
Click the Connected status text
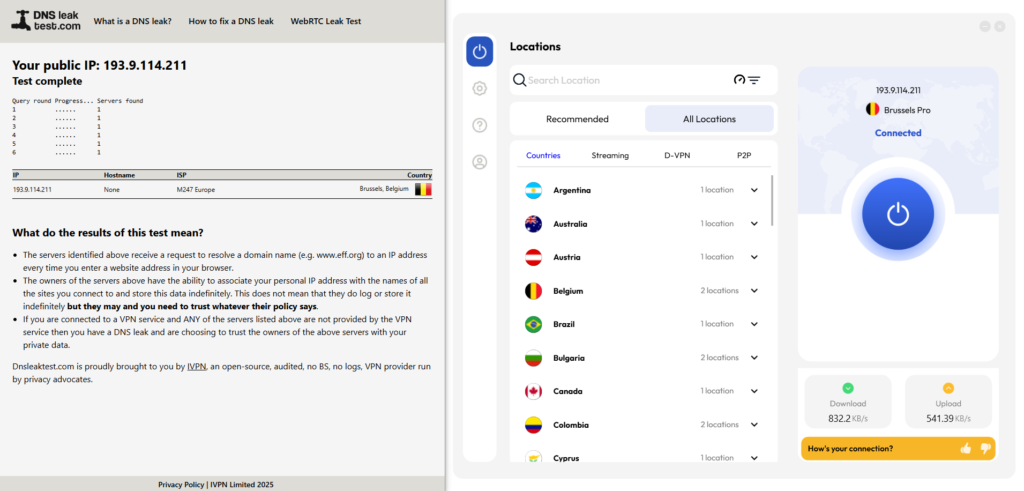898,133
